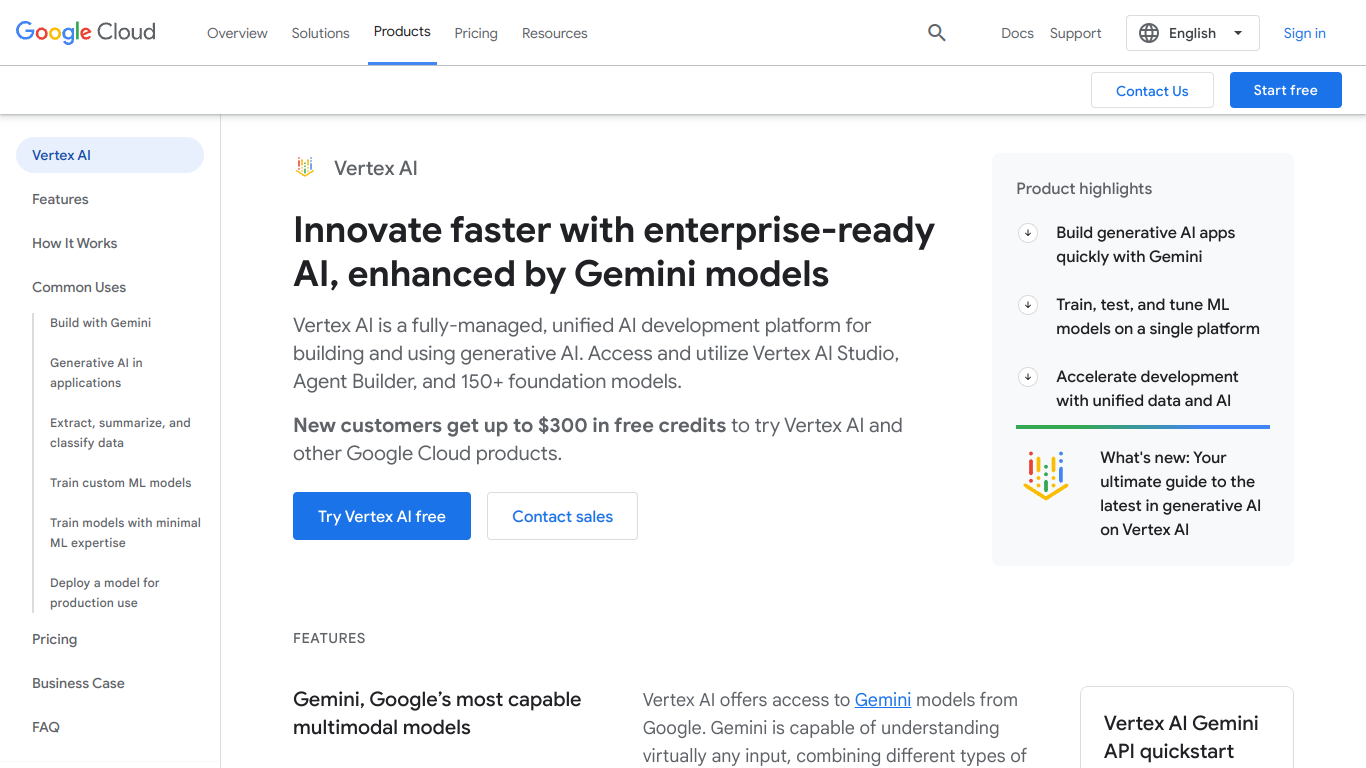Click the arrow icon beside Accelerate development
The width and height of the screenshot is (1366, 768).
(x=1027, y=377)
